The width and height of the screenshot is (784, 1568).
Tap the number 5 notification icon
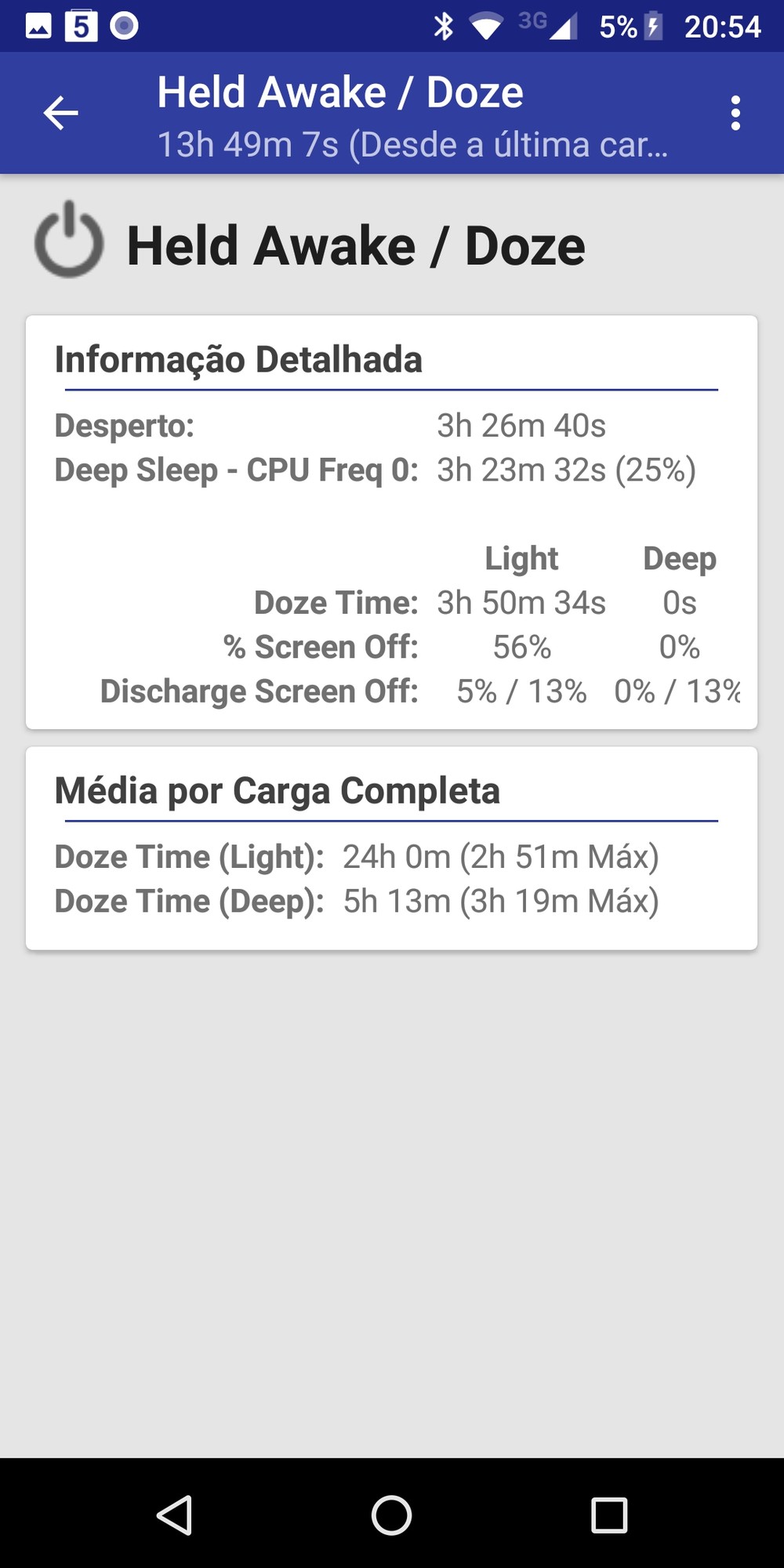(x=82, y=27)
